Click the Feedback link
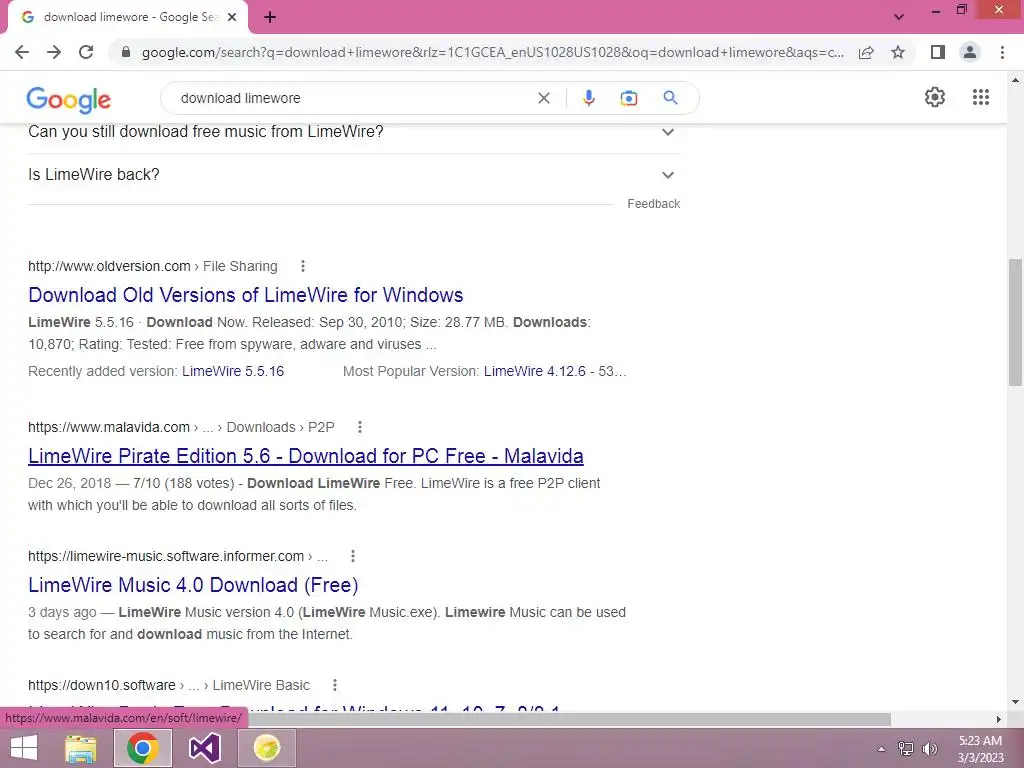This screenshot has height=768, width=1024. (x=654, y=204)
